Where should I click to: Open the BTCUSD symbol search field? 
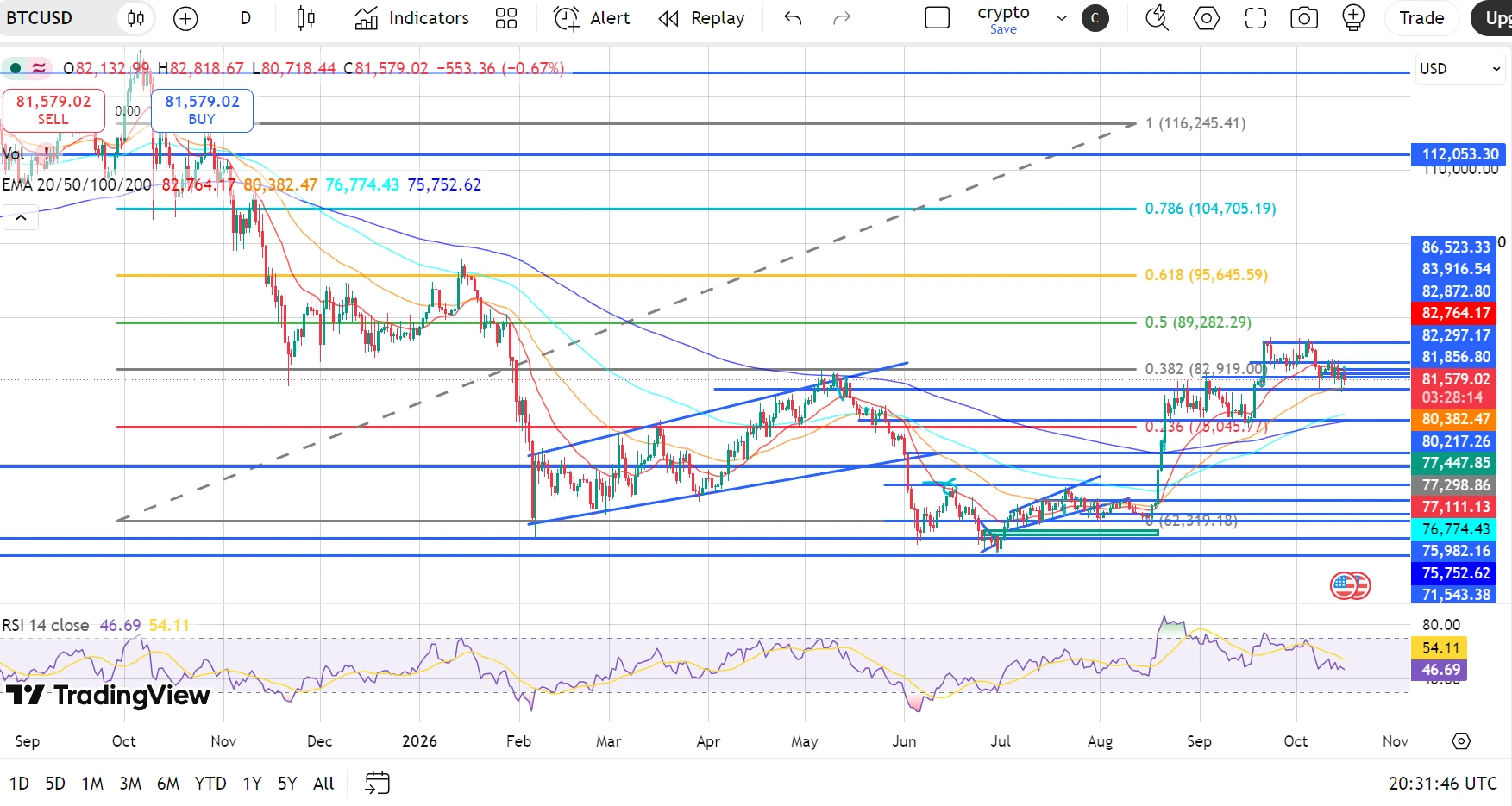(x=40, y=18)
